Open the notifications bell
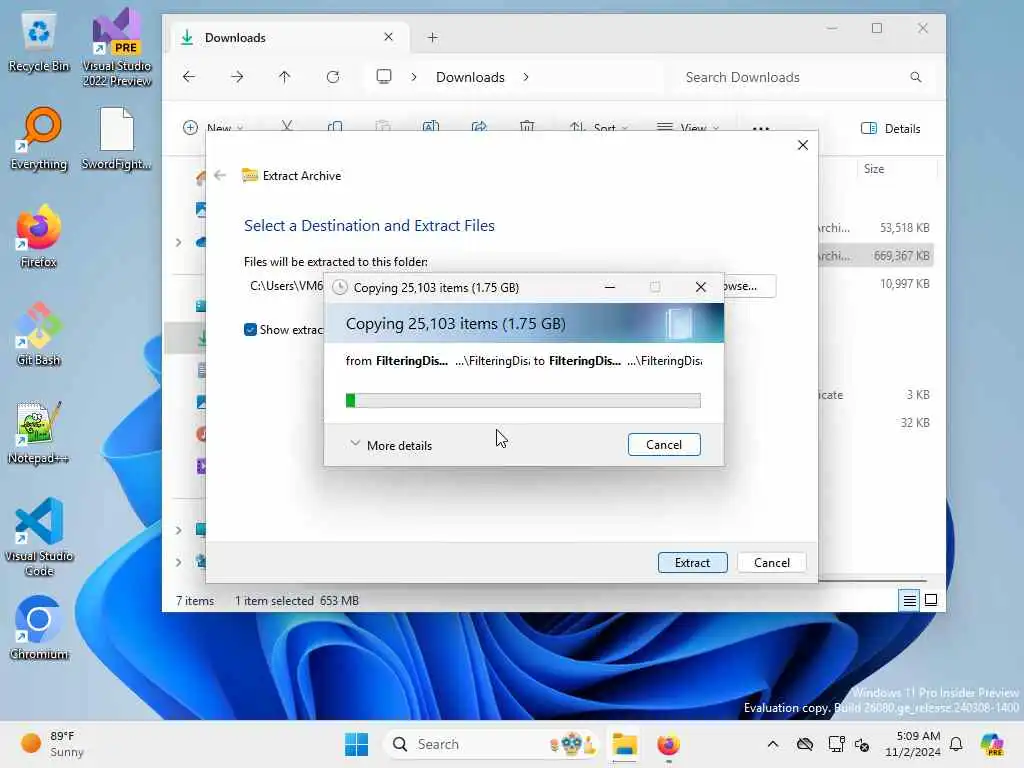The width and height of the screenshot is (1024, 768). click(x=956, y=744)
